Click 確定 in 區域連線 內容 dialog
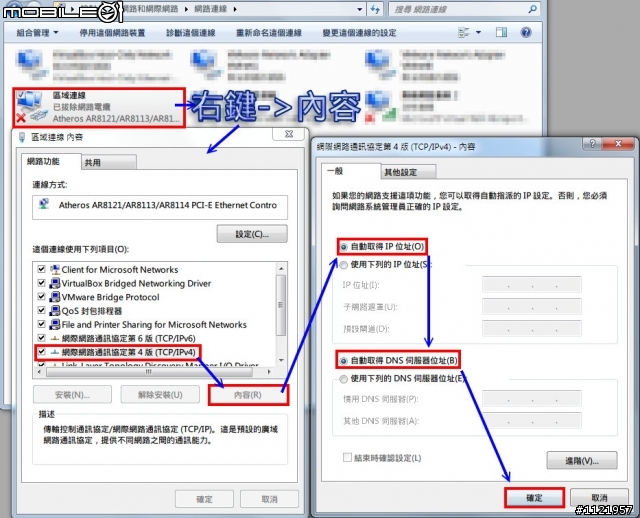 [x=204, y=499]
